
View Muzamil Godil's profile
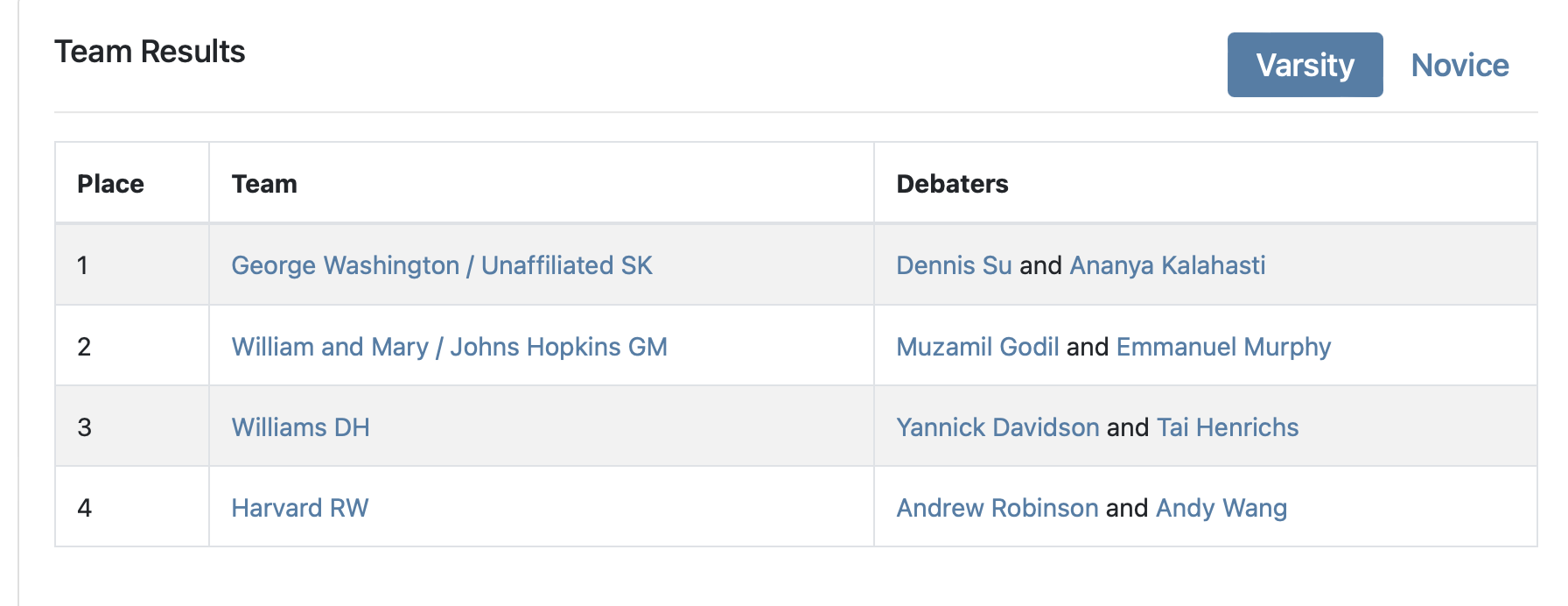977,347
